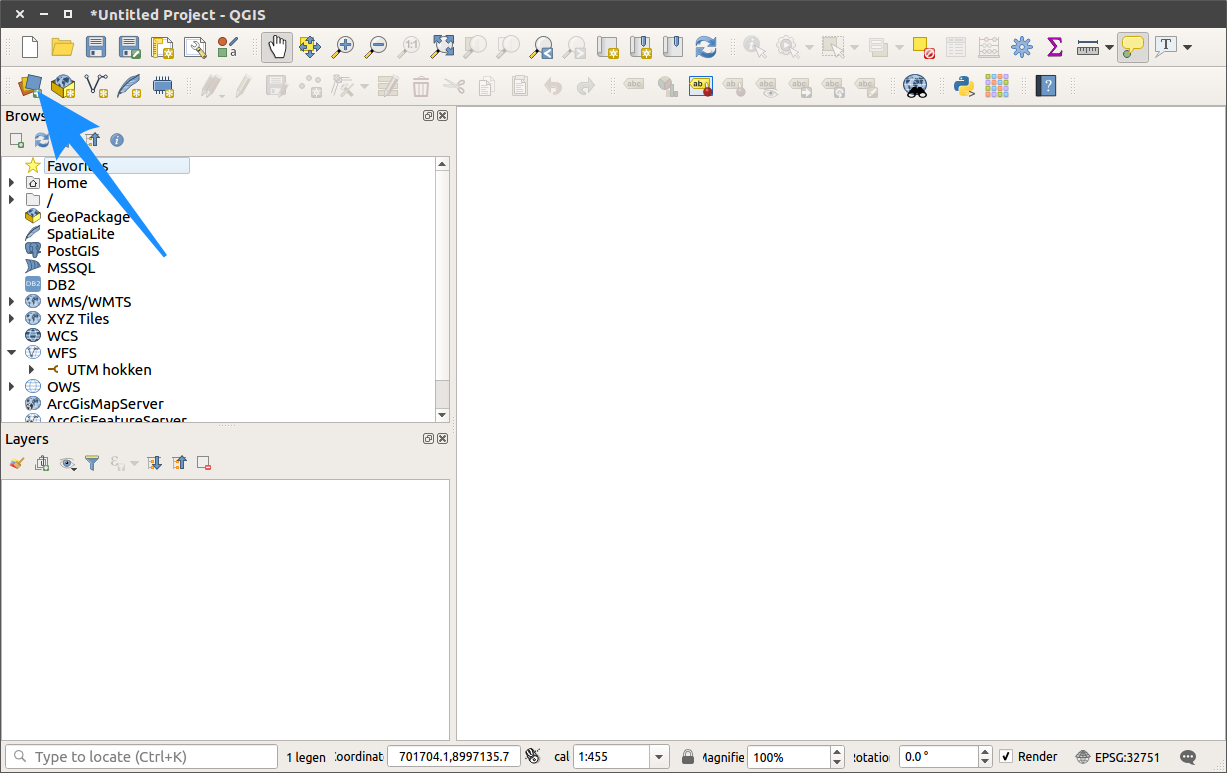Collapse All items in Browser panel
This screenshot has width=1227, height=773.
point(92,140)
